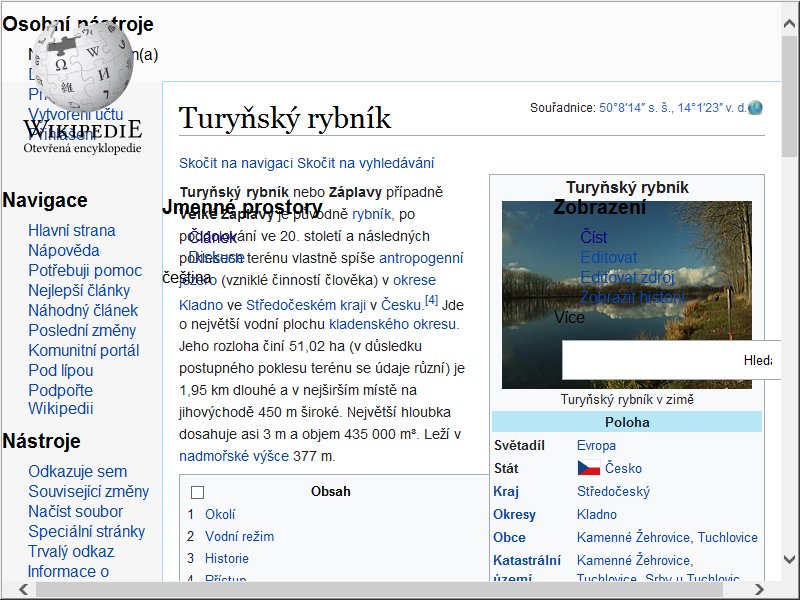The image size is (800, 600).
Task: Click the scroll down arrow of vertical scrollbar
Action: tap(790, 559)
